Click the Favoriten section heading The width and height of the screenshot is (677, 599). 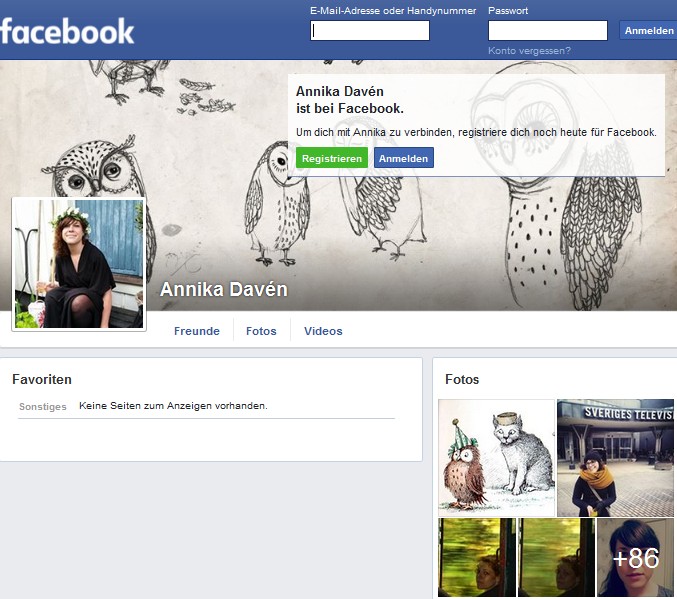(42, 379)
